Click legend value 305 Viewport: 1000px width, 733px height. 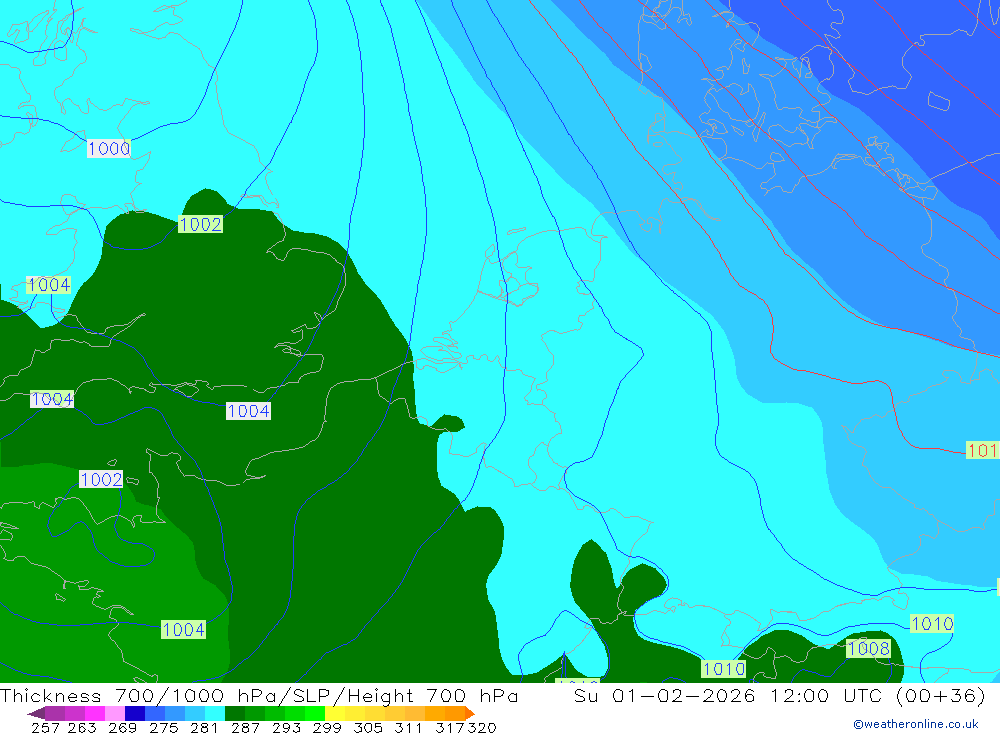click(x=367, y=727)
